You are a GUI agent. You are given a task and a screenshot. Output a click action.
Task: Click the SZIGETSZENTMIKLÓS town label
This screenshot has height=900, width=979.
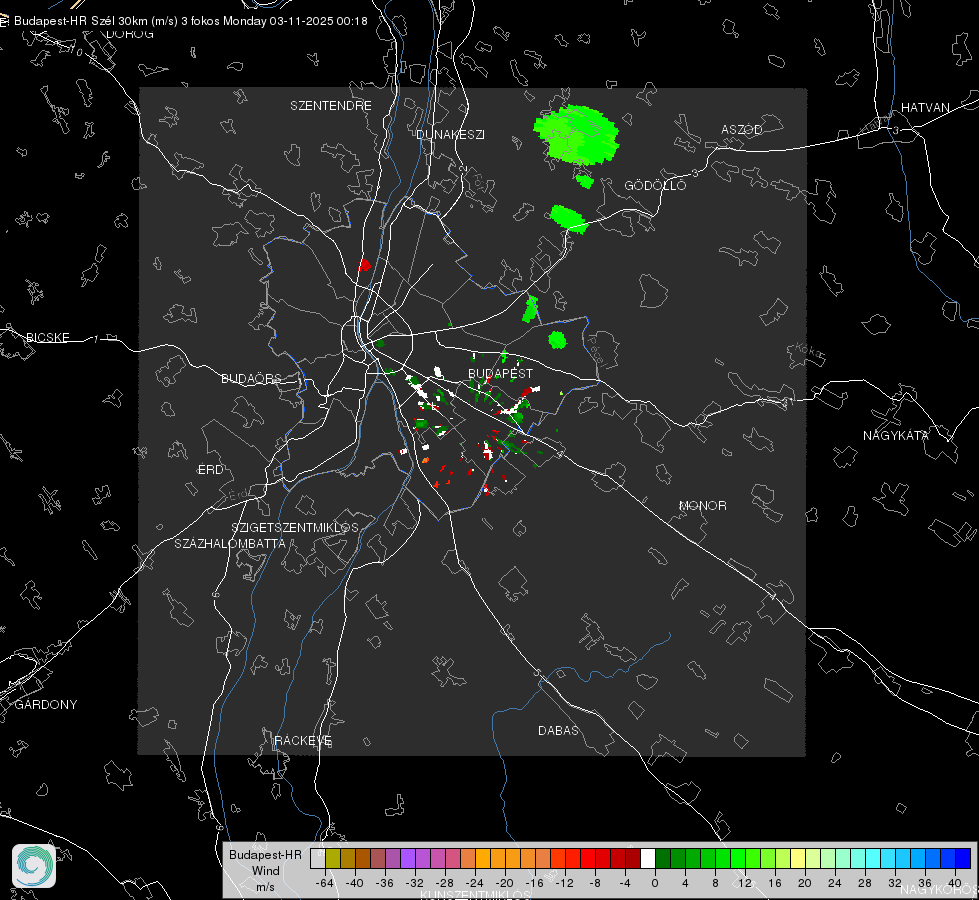(x=295, y=528)
